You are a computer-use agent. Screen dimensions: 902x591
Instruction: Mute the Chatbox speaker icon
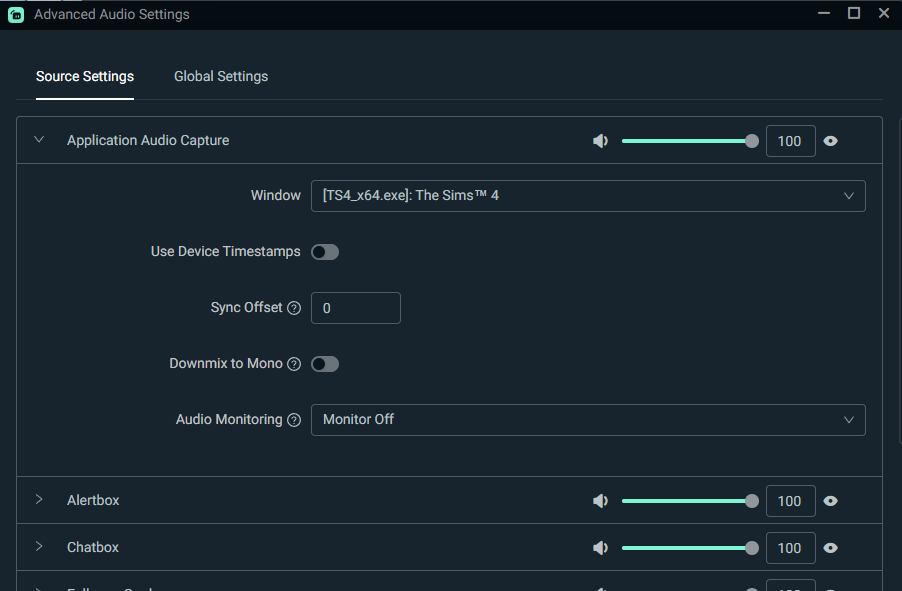click(600, 548)
